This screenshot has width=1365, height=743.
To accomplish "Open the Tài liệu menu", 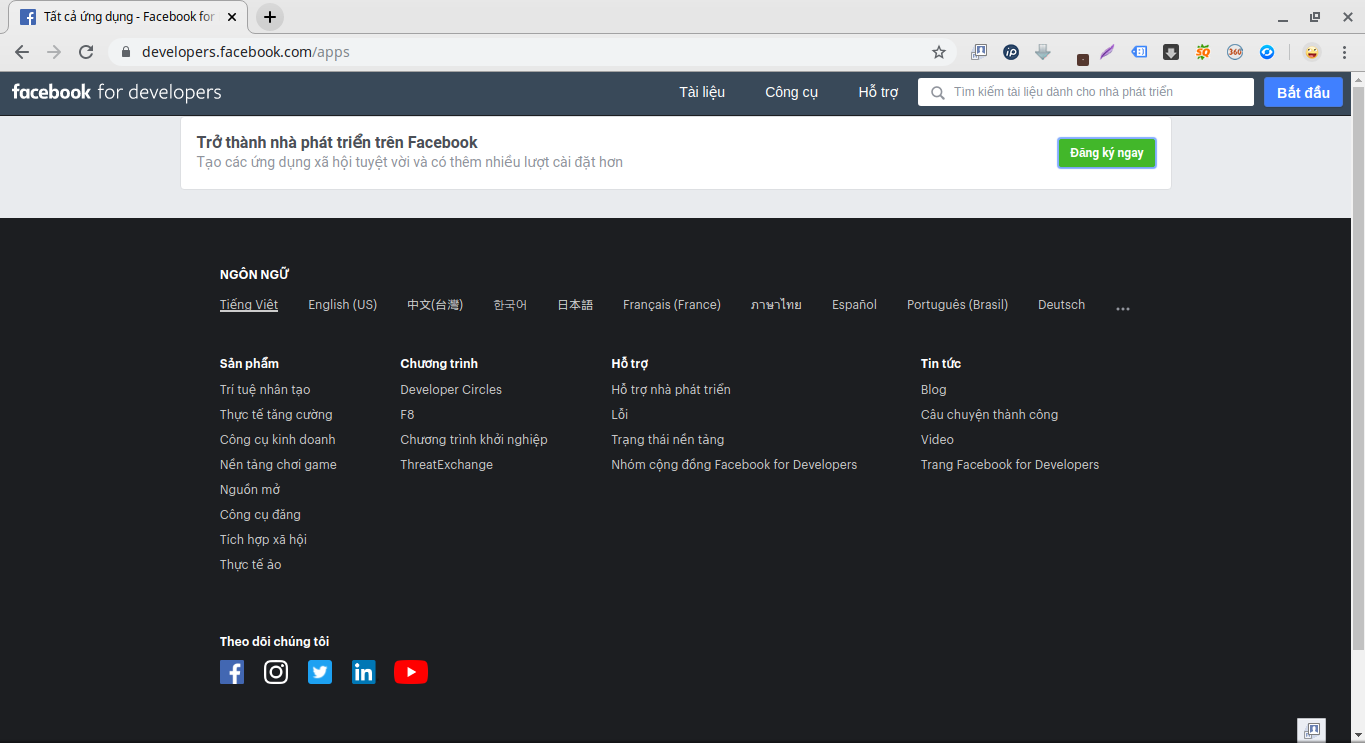I will (x=702, y=92).
